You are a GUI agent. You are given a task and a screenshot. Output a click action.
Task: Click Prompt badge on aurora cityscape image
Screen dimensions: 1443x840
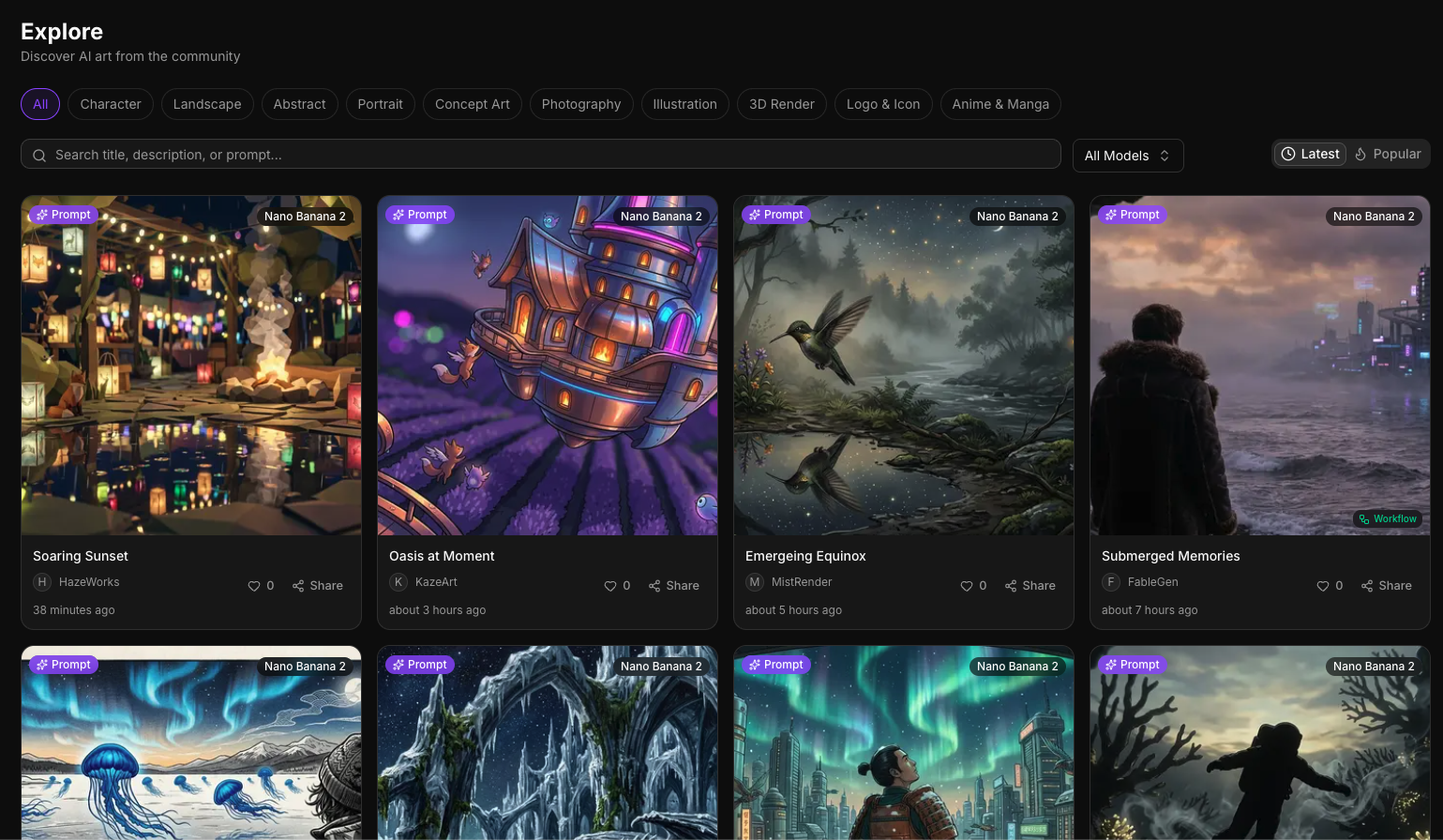pos(776,665)
